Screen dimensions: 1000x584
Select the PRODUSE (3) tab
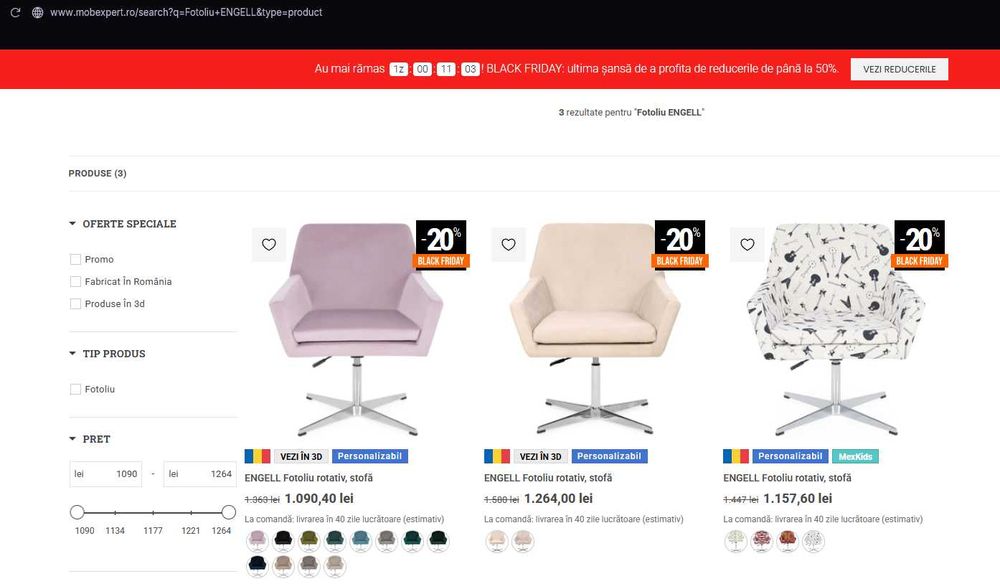point(98,173)
